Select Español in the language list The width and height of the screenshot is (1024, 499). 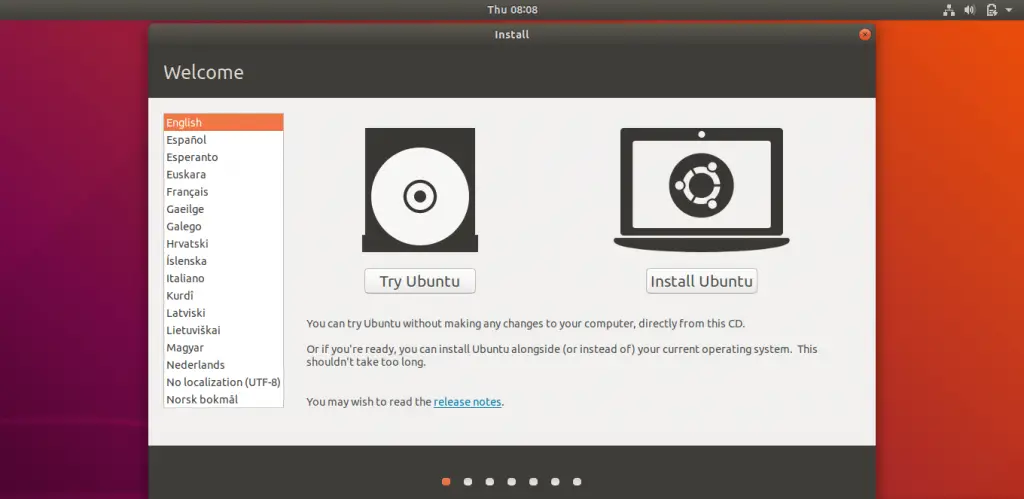pyautogui.click(x=223, y=140)
